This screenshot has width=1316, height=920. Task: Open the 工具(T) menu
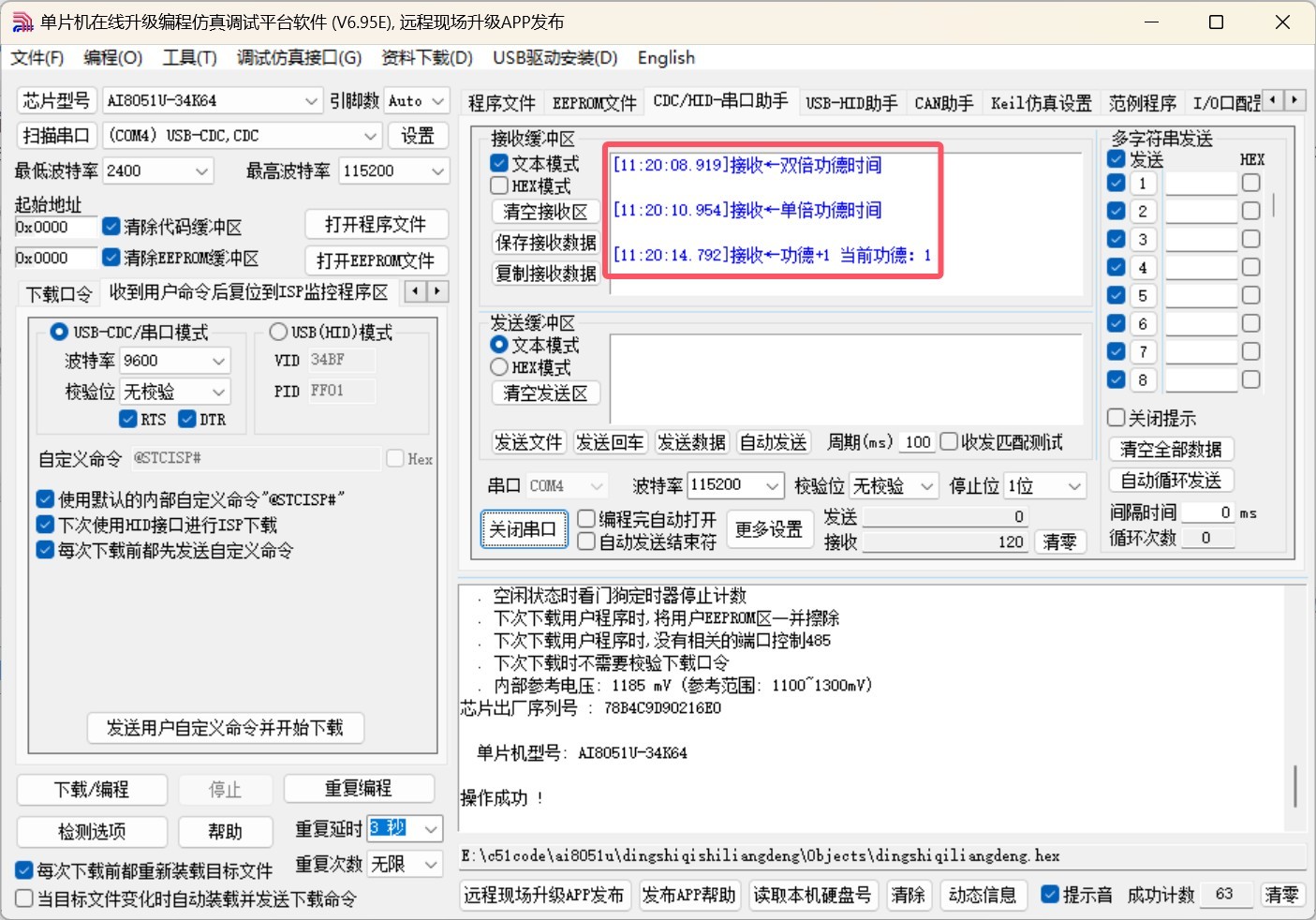(190, 58)
